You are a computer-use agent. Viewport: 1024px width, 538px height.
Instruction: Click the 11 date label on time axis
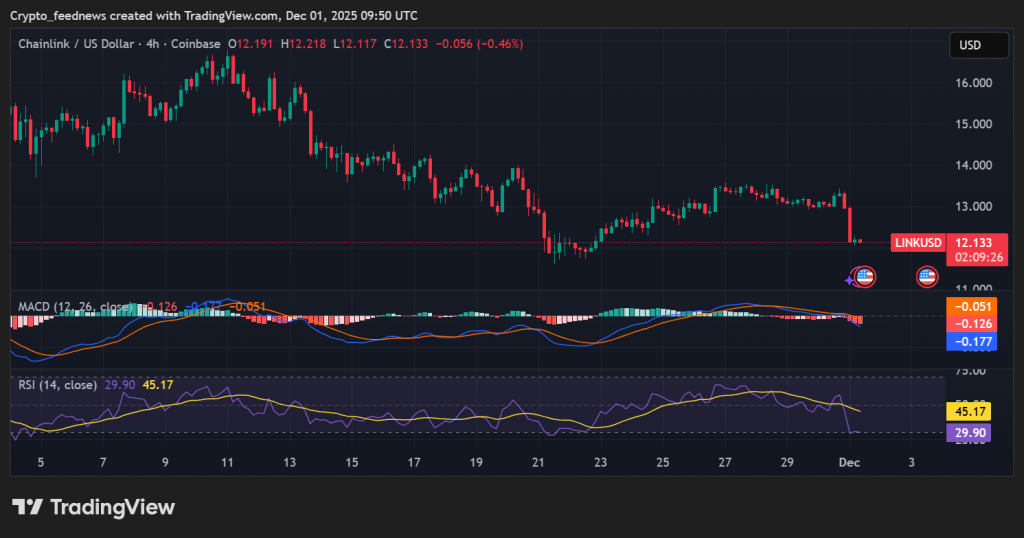(227, 462)
